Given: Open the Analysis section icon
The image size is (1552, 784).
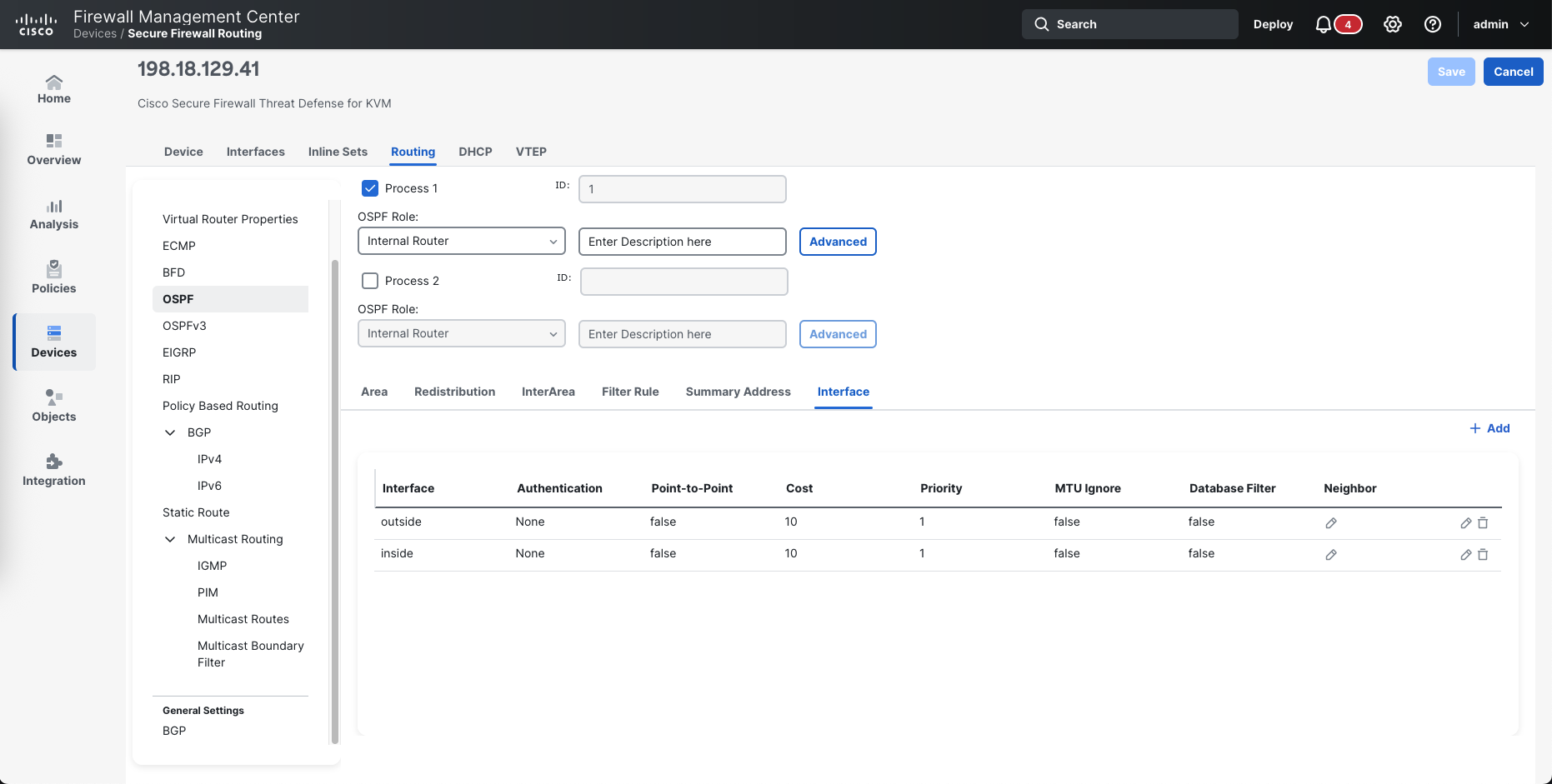Looking at the screenshot, I should [x=54, y=212].
